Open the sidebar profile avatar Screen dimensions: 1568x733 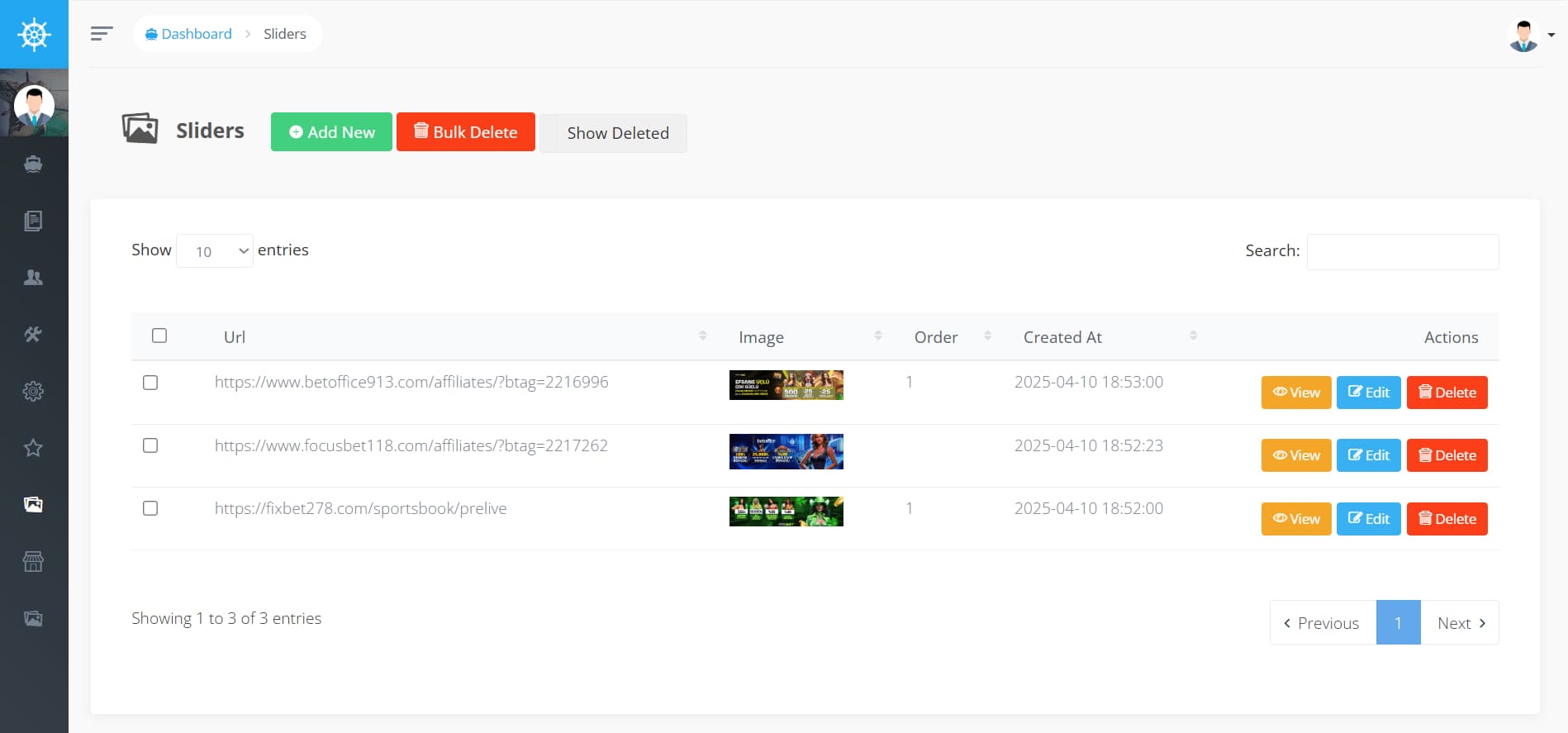(34, 104)
